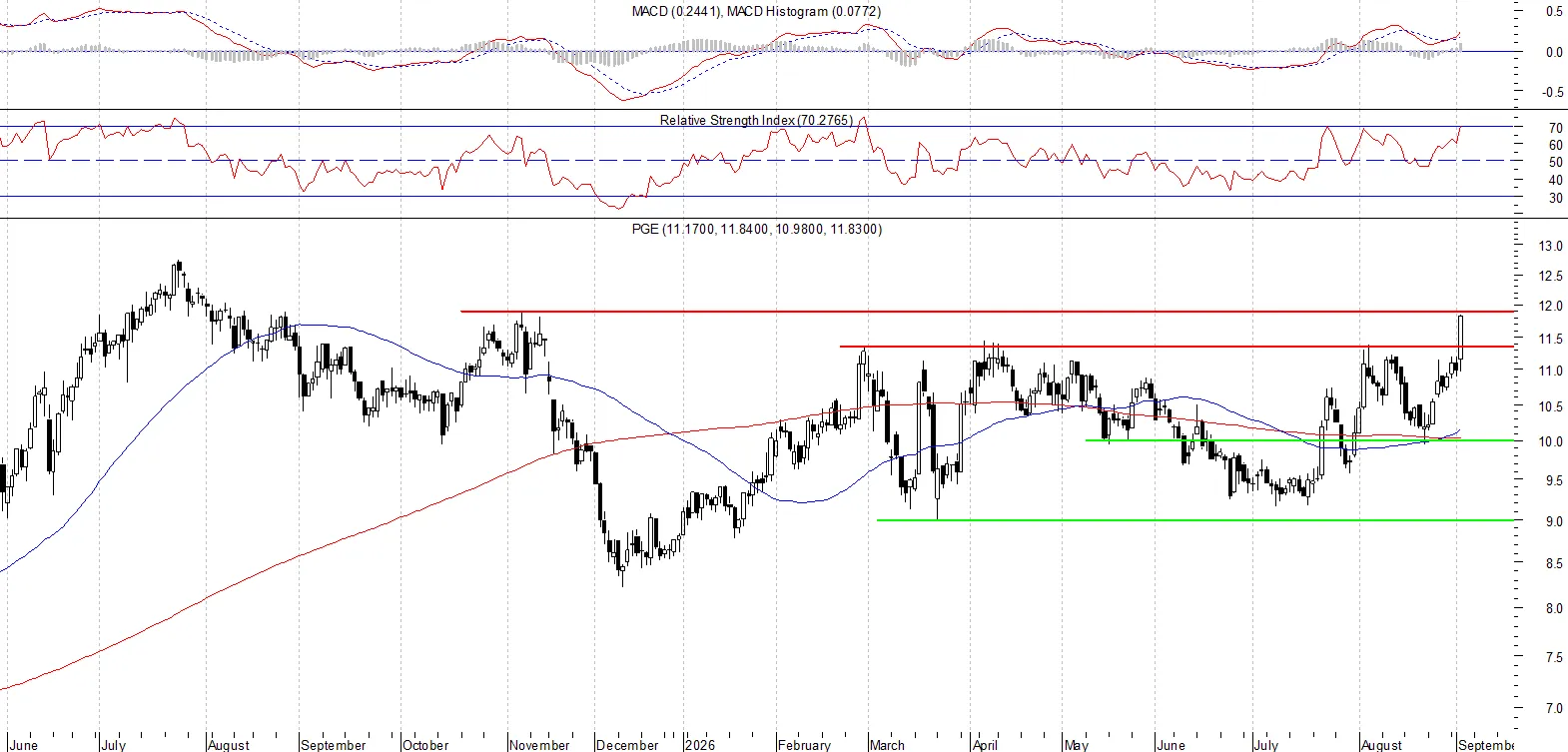Click the Relative Strength Index title label
Viewport: 1568px width, 752px height.
pos(756,120)
